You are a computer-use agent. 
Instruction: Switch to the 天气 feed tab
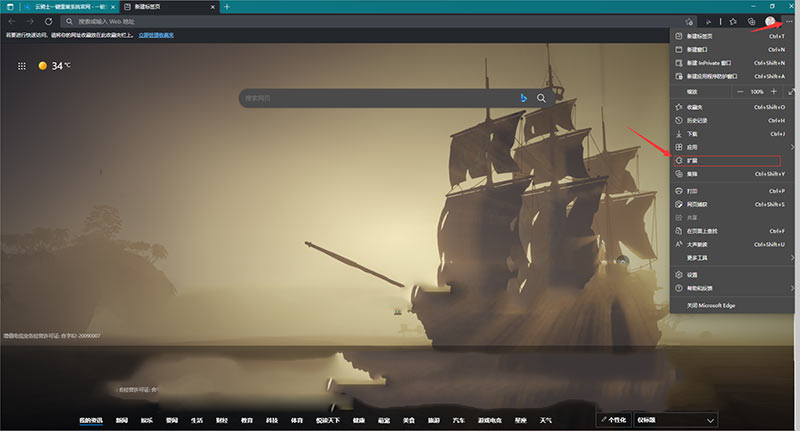545,420
